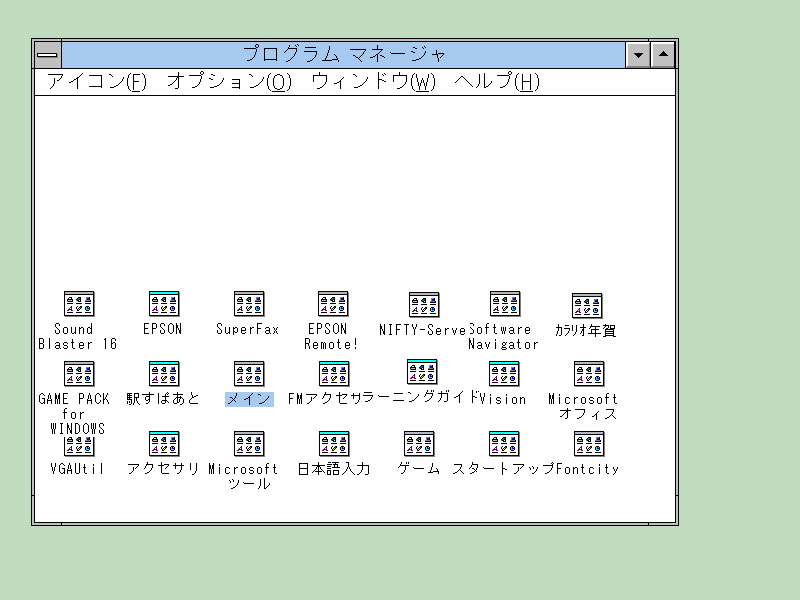
Task: Click the スタートアップ label text
Action: pos(503,469)
